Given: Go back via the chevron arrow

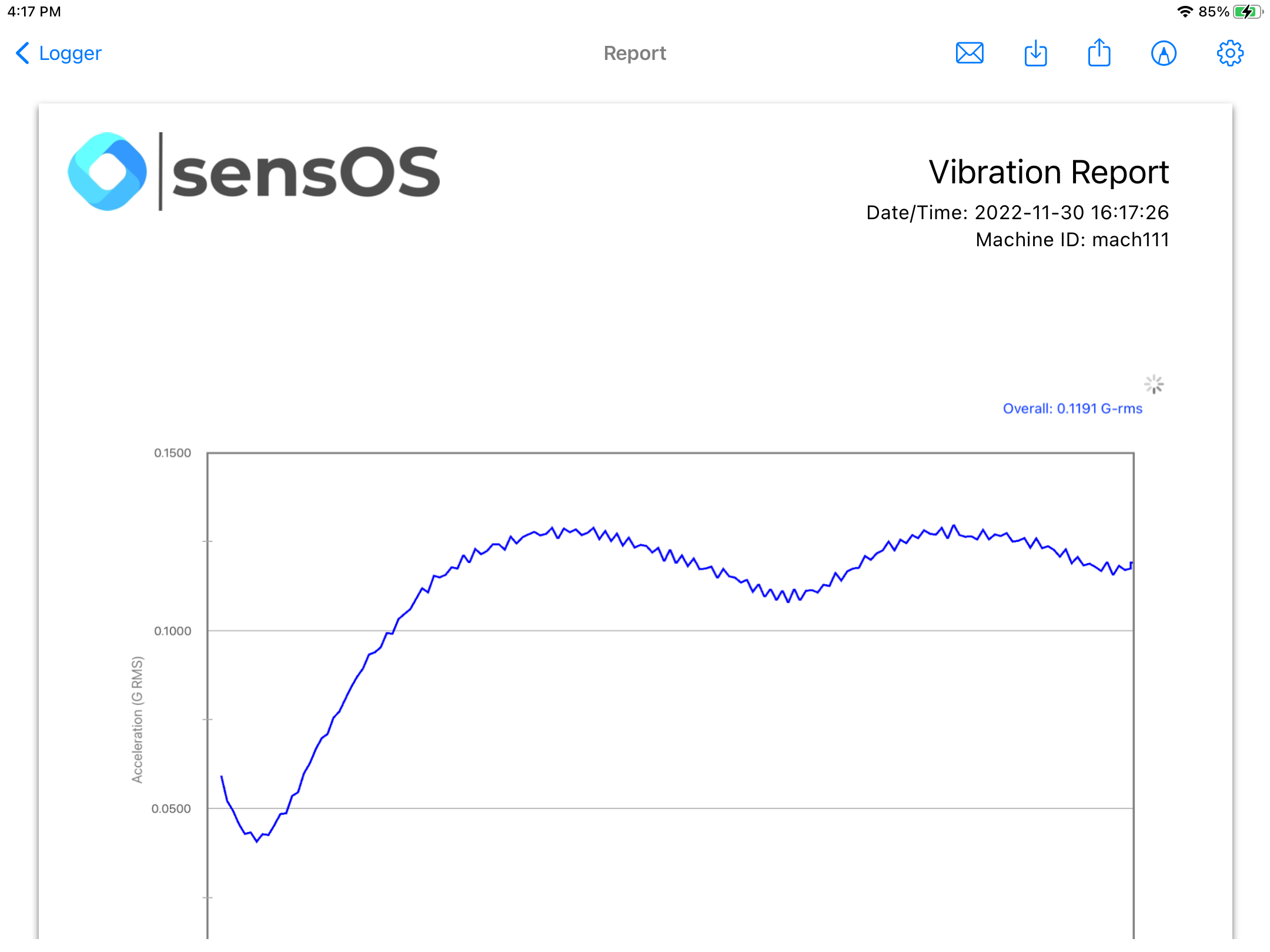Looking at the screenshot, I should [x=22, y=53].
